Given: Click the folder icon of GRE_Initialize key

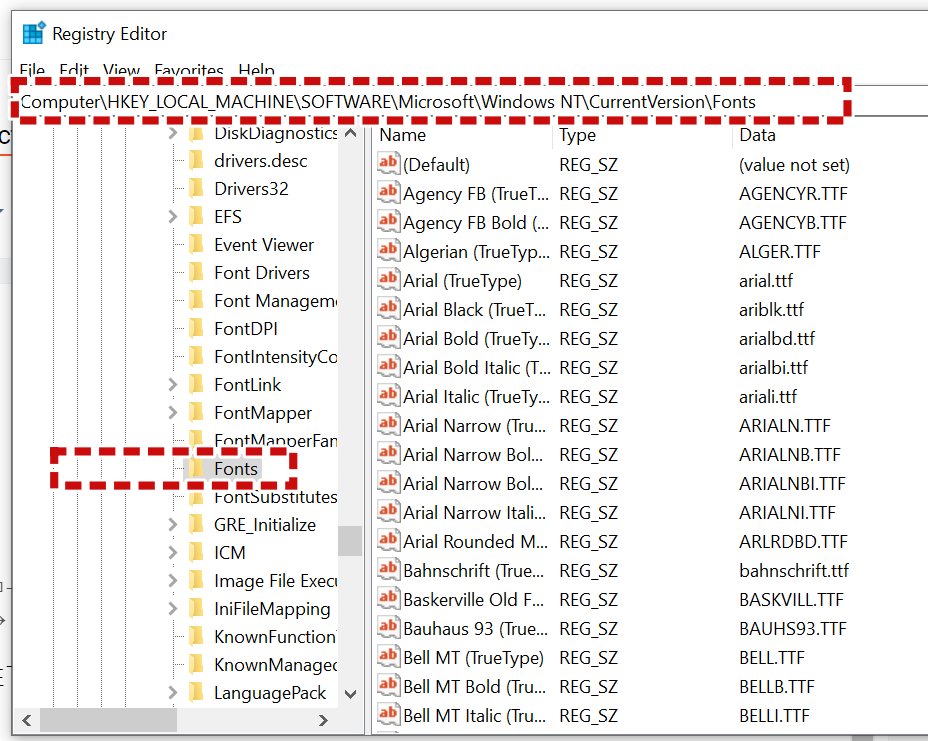Looking at the screenshot, I should 196,524.
